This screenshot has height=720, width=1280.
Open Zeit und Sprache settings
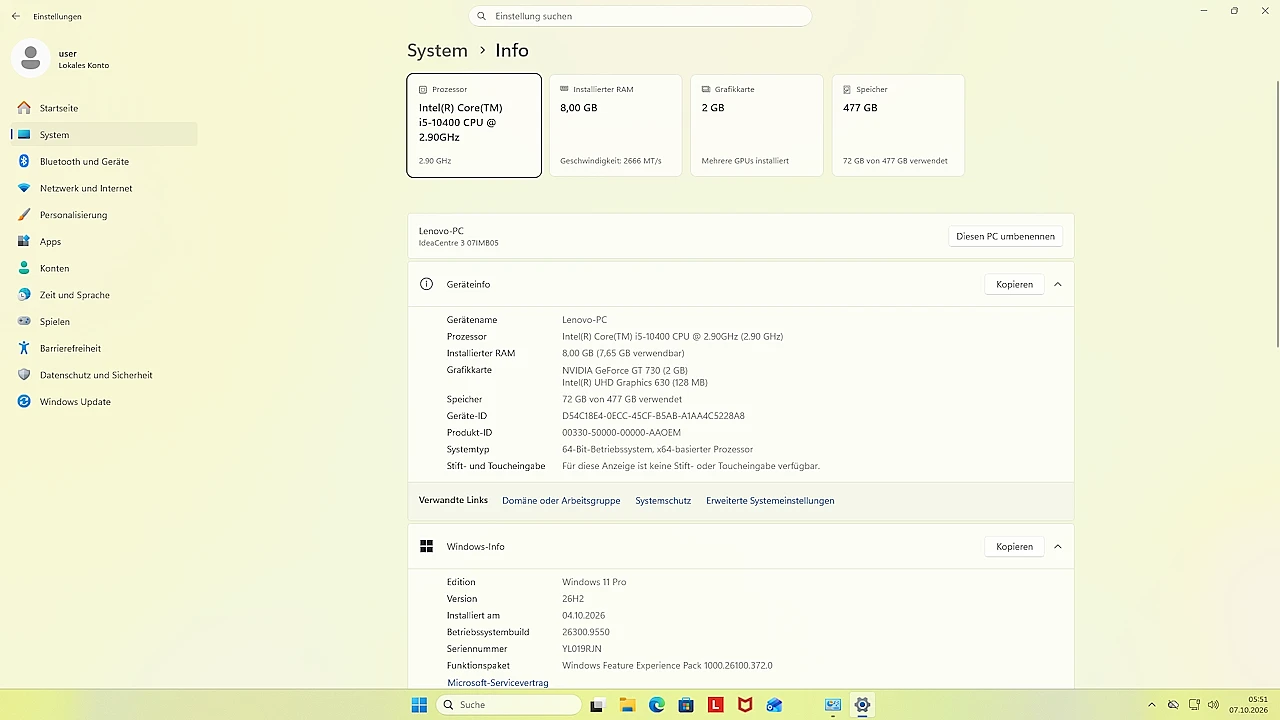click(x=104, y=295)
